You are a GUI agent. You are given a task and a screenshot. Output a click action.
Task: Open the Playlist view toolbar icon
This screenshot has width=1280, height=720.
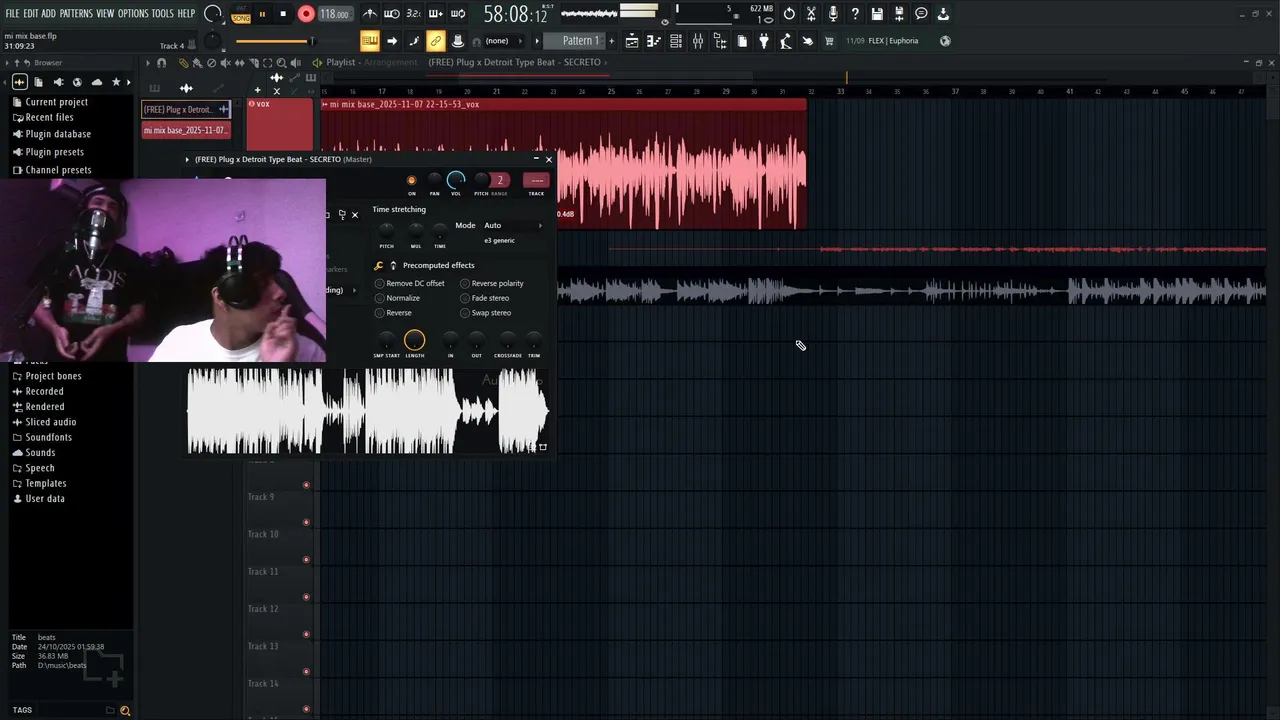[x=632, y=41]
